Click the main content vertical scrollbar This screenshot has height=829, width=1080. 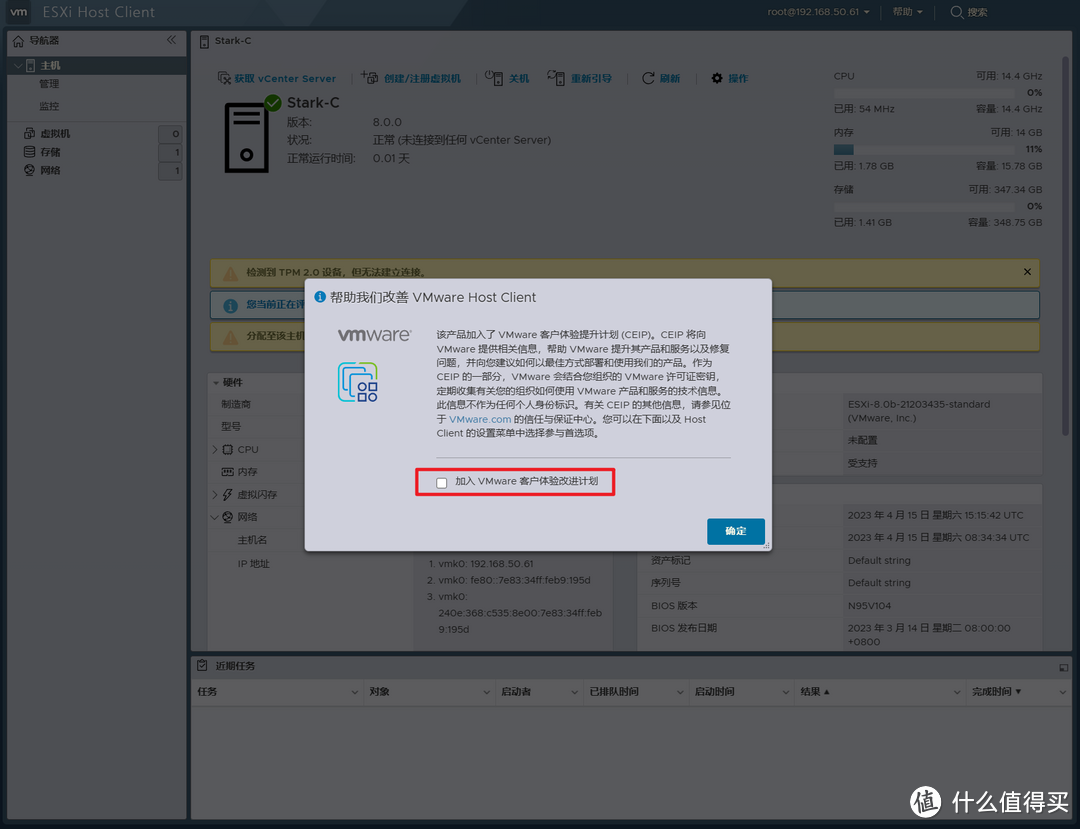coord(1066,246)
